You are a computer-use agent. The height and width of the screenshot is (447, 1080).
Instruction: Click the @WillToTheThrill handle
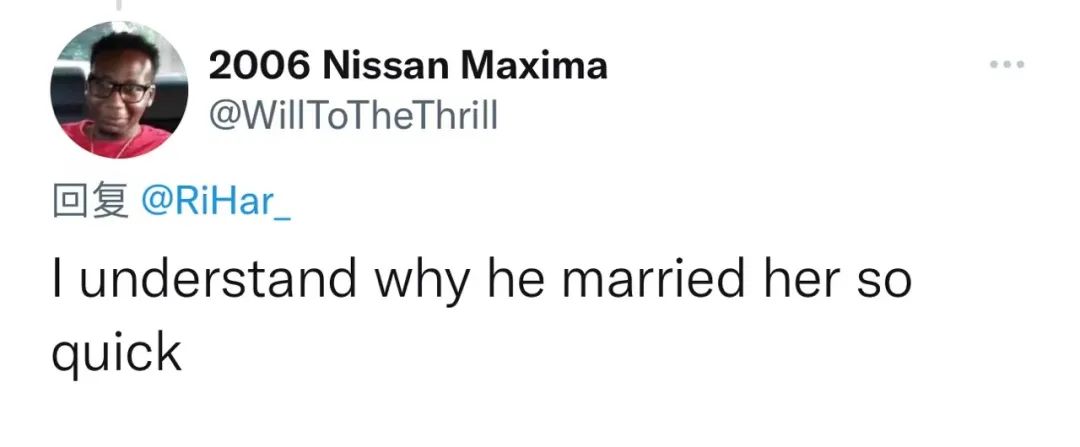pos(352,118)
